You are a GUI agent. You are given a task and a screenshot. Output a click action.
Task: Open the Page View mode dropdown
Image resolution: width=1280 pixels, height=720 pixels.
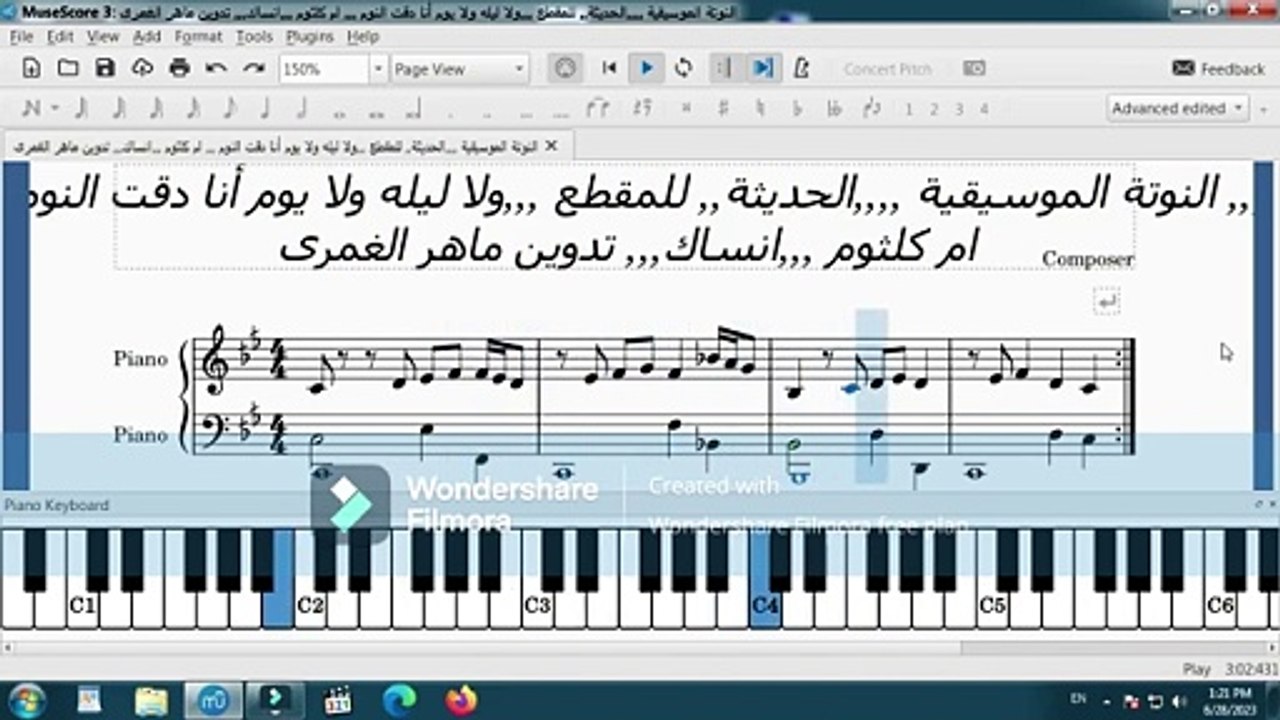pyautogui.click(x=459, y=68)
